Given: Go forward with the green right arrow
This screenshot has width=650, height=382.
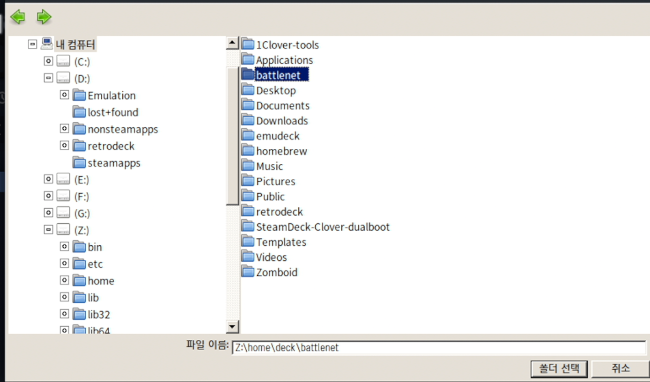Looking at the screenshot, I should point(44,17).
